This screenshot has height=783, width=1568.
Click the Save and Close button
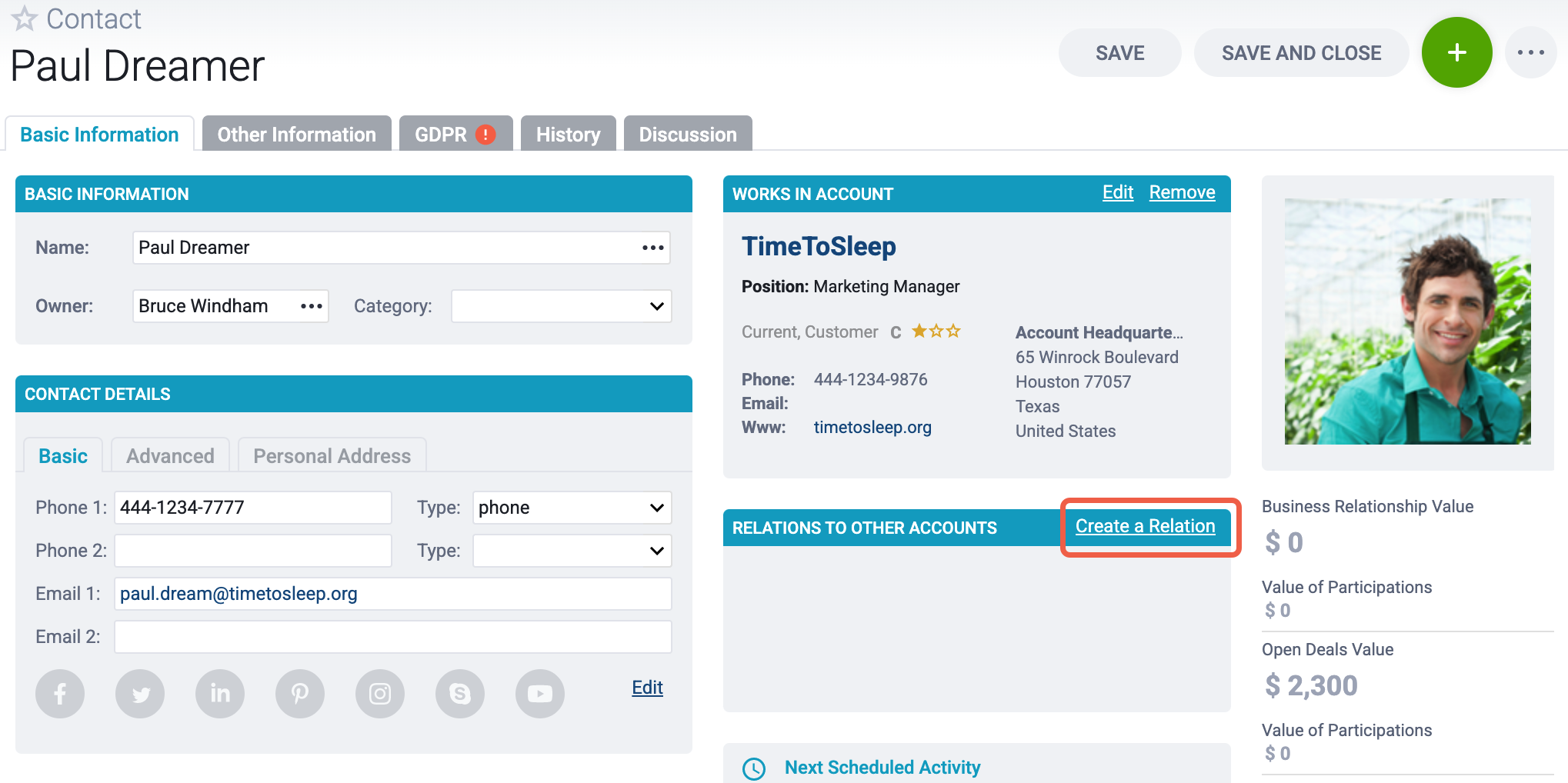tap(1302, 52)
